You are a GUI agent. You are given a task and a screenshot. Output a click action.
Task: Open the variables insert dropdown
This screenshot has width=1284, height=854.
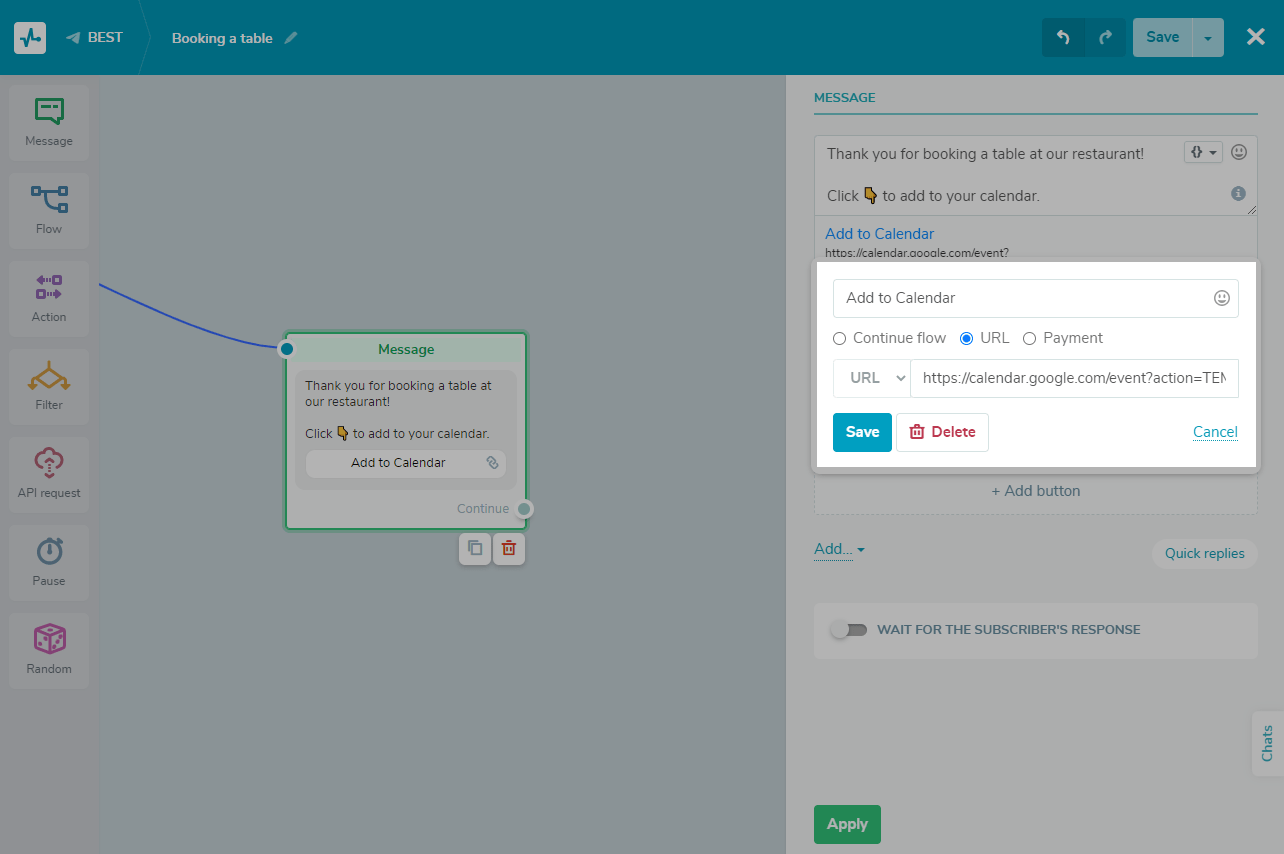coord(1203,152)
